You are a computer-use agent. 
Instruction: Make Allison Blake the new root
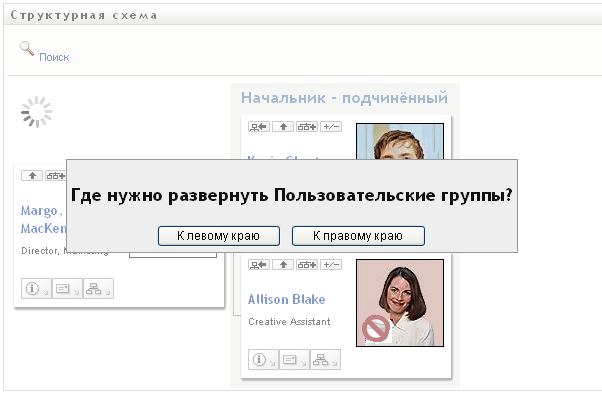pos(259,264)
